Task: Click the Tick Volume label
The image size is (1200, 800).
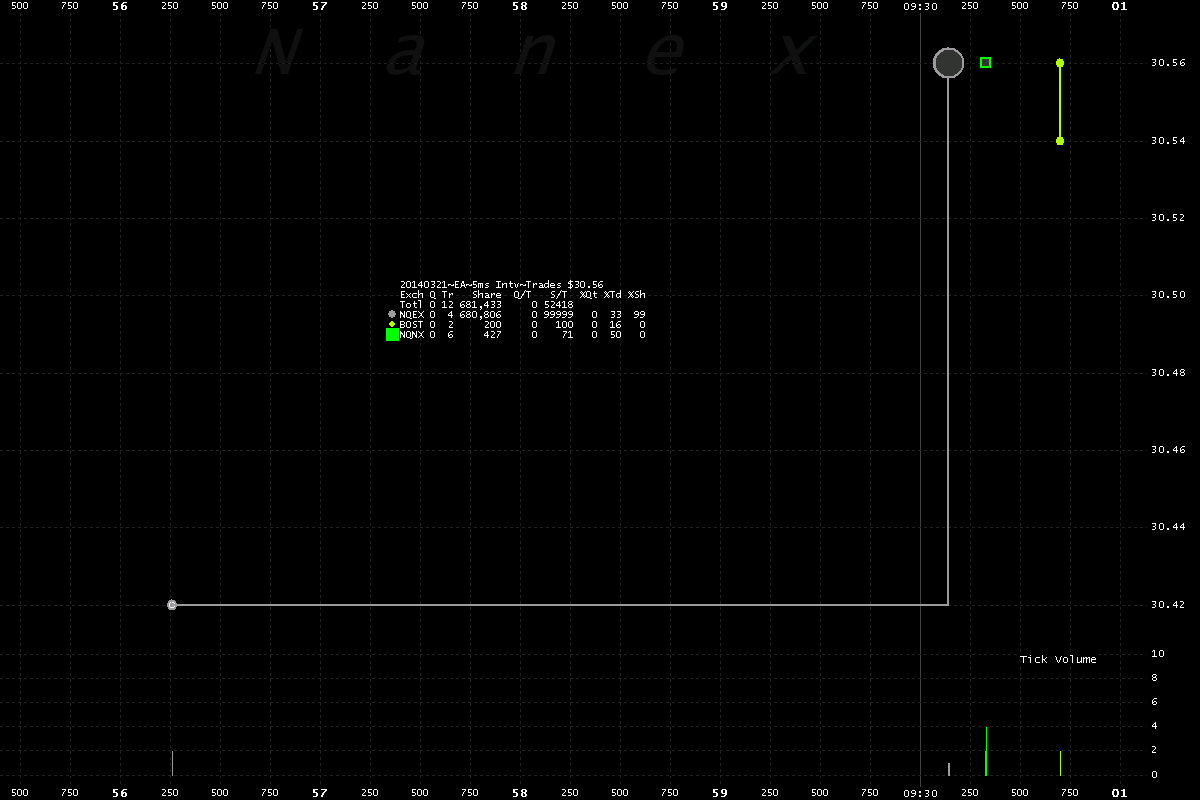Action: point(1058,659)
